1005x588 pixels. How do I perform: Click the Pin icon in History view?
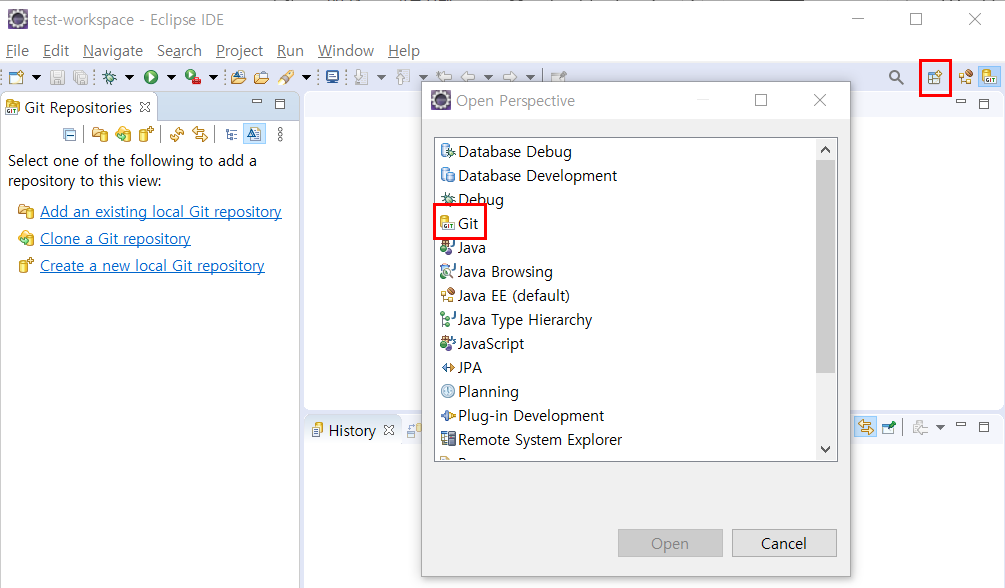click(889, 427)
